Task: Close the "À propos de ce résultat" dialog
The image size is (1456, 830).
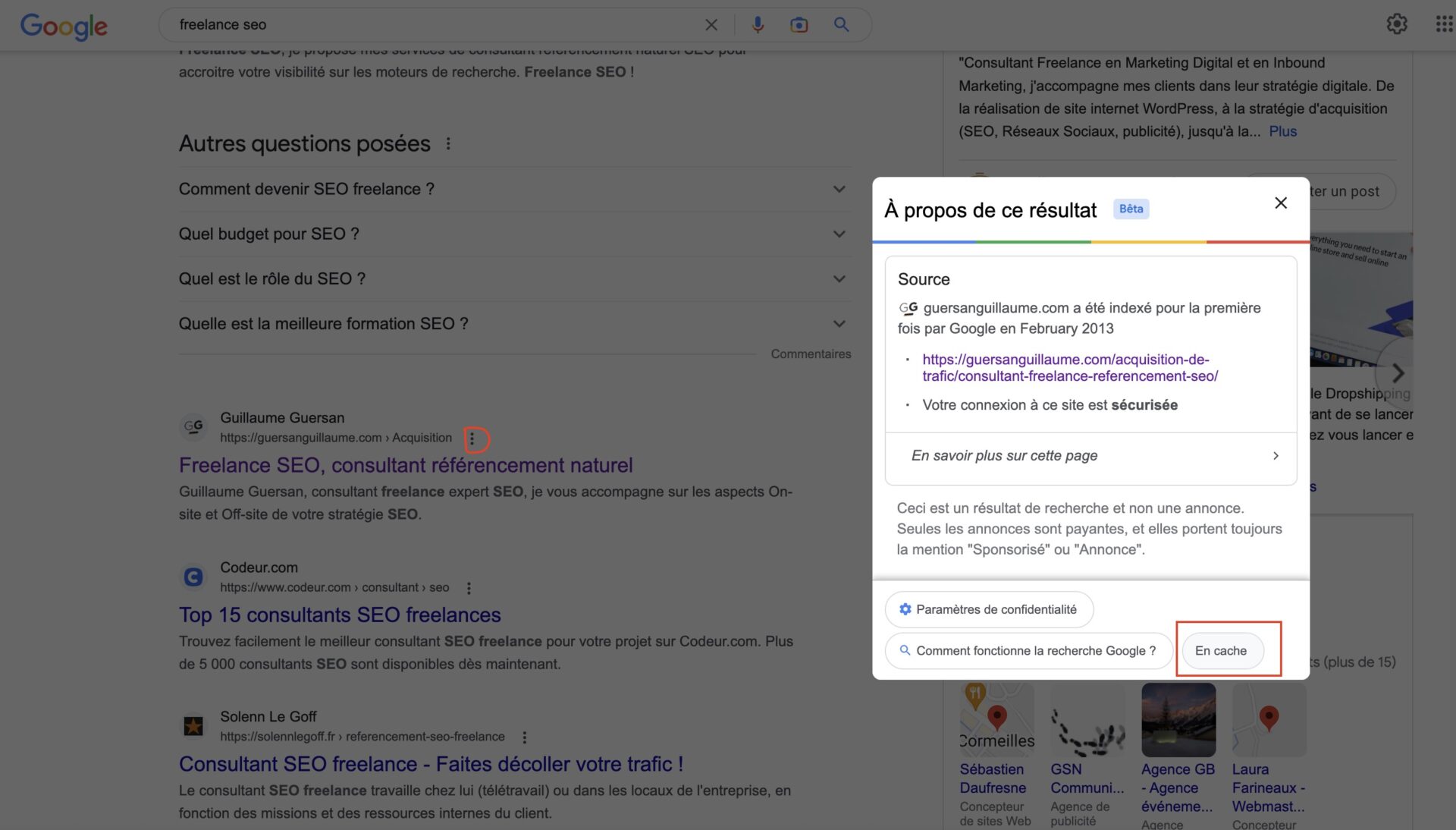Action: 1281,203
